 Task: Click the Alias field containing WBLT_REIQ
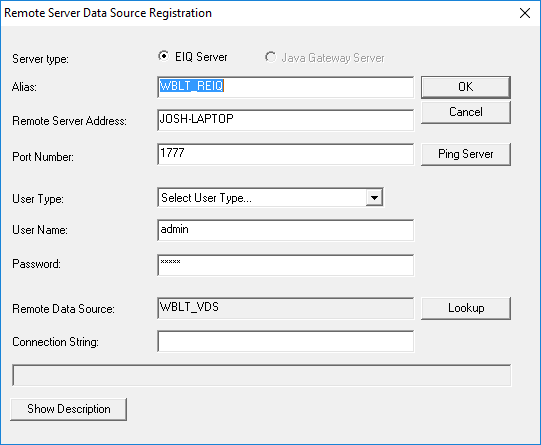(285, 87)
